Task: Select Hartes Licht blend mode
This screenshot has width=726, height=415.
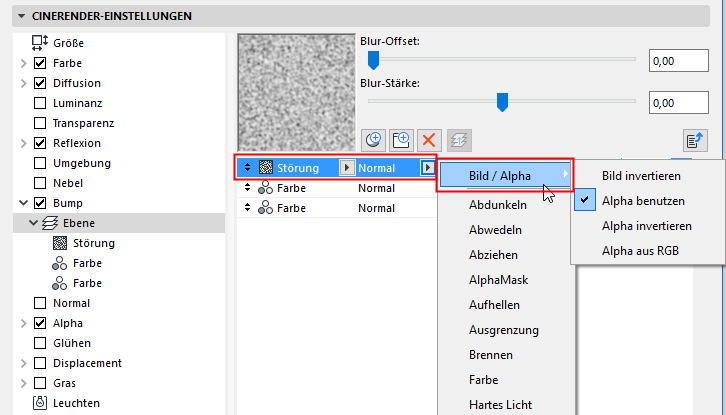Action: (501, 405)
